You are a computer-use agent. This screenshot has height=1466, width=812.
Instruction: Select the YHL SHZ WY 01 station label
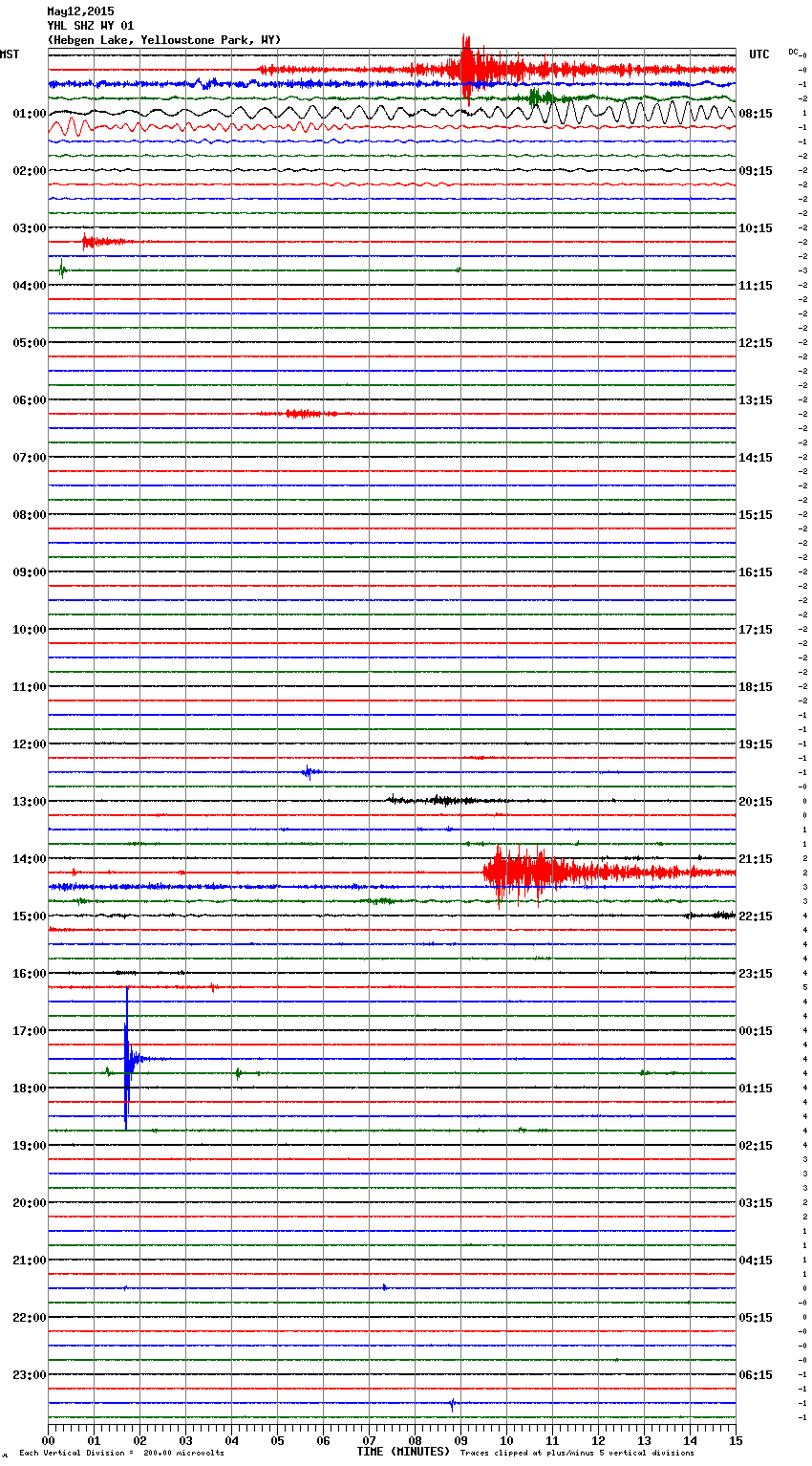point(91,26)
